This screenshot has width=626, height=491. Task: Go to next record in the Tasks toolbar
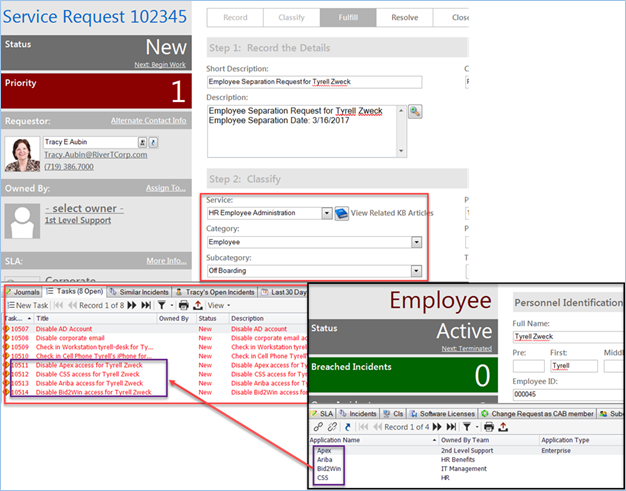click(132, 305)
